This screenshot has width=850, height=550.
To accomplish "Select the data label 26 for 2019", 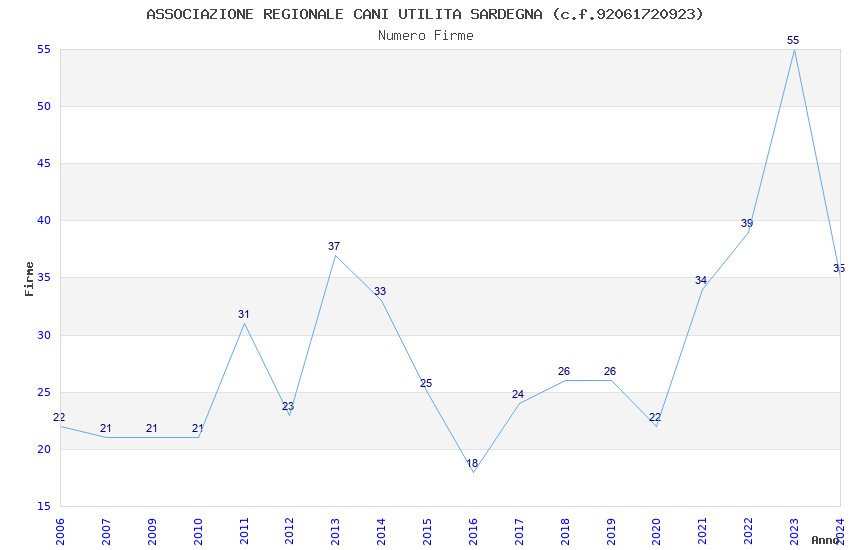I will pyautogui.click(x=609, y=371).
